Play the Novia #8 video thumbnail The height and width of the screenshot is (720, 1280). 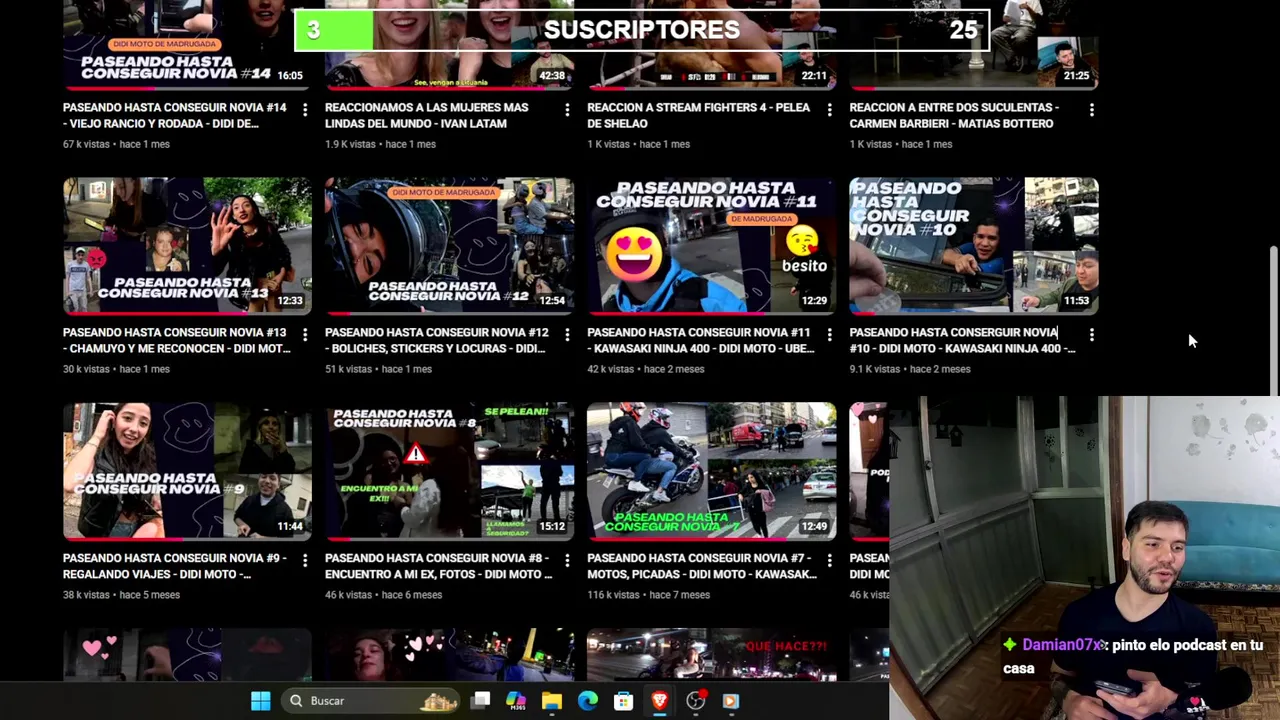click(449, 471)
